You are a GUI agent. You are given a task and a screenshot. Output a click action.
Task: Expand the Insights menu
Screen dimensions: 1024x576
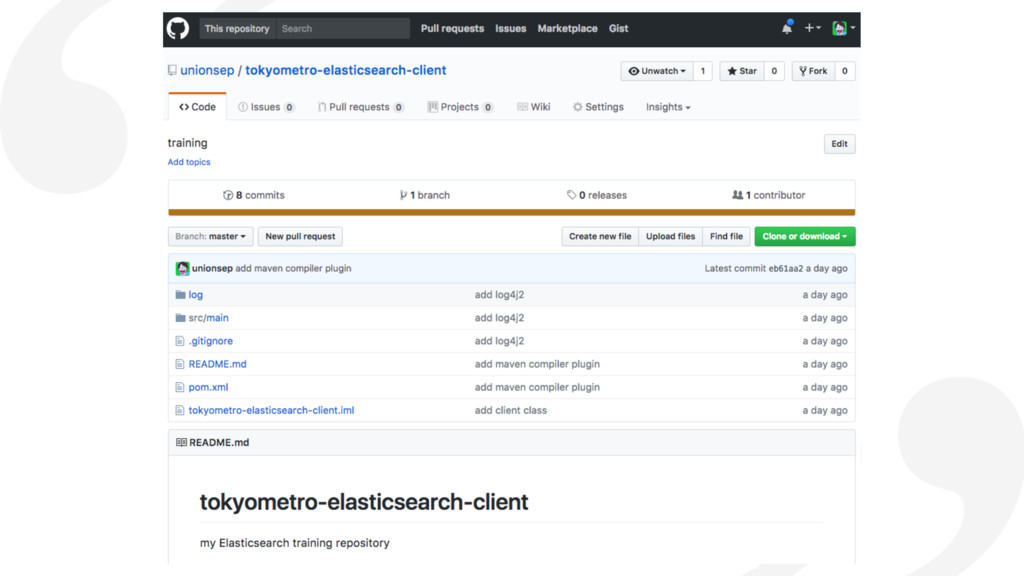[667, 107]
